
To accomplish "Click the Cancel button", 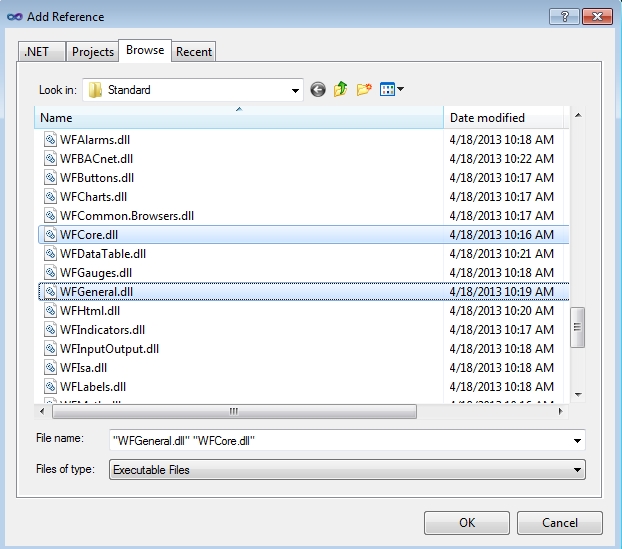I will click(560, 523).
